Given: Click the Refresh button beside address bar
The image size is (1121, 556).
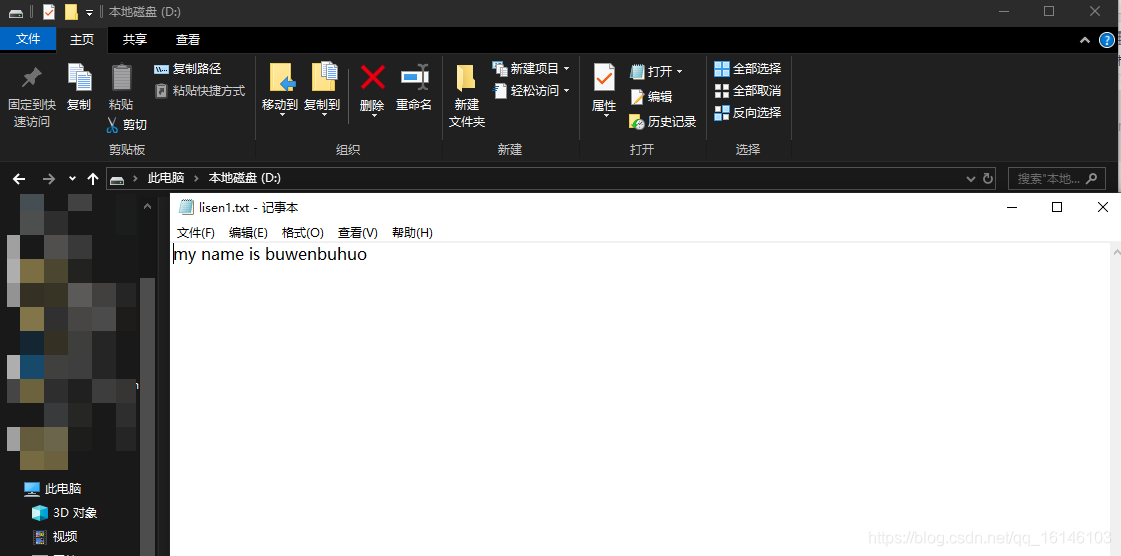Looking at the screenshot, I should (x=988, y=179).
